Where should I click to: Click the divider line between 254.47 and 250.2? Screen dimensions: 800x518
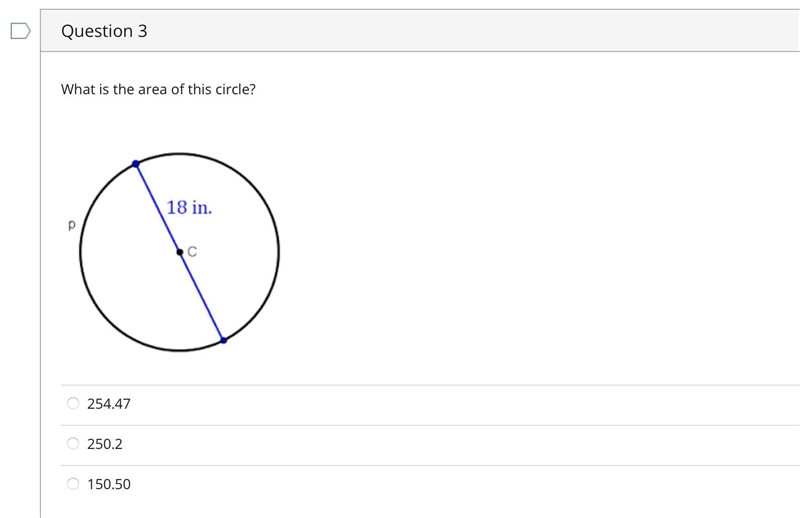430,425
